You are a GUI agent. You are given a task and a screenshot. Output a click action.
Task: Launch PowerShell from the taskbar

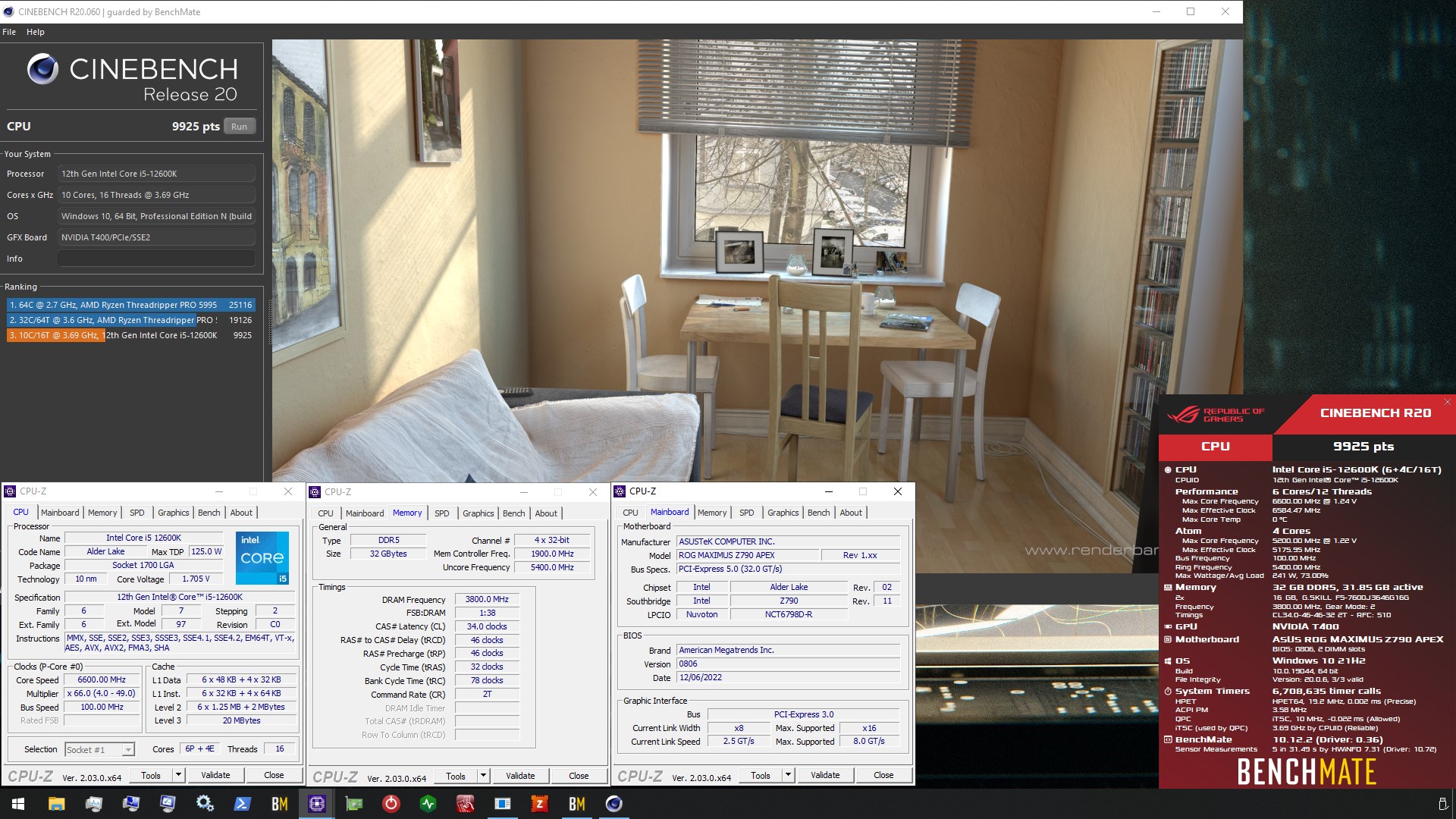click(x=242, y=804)
